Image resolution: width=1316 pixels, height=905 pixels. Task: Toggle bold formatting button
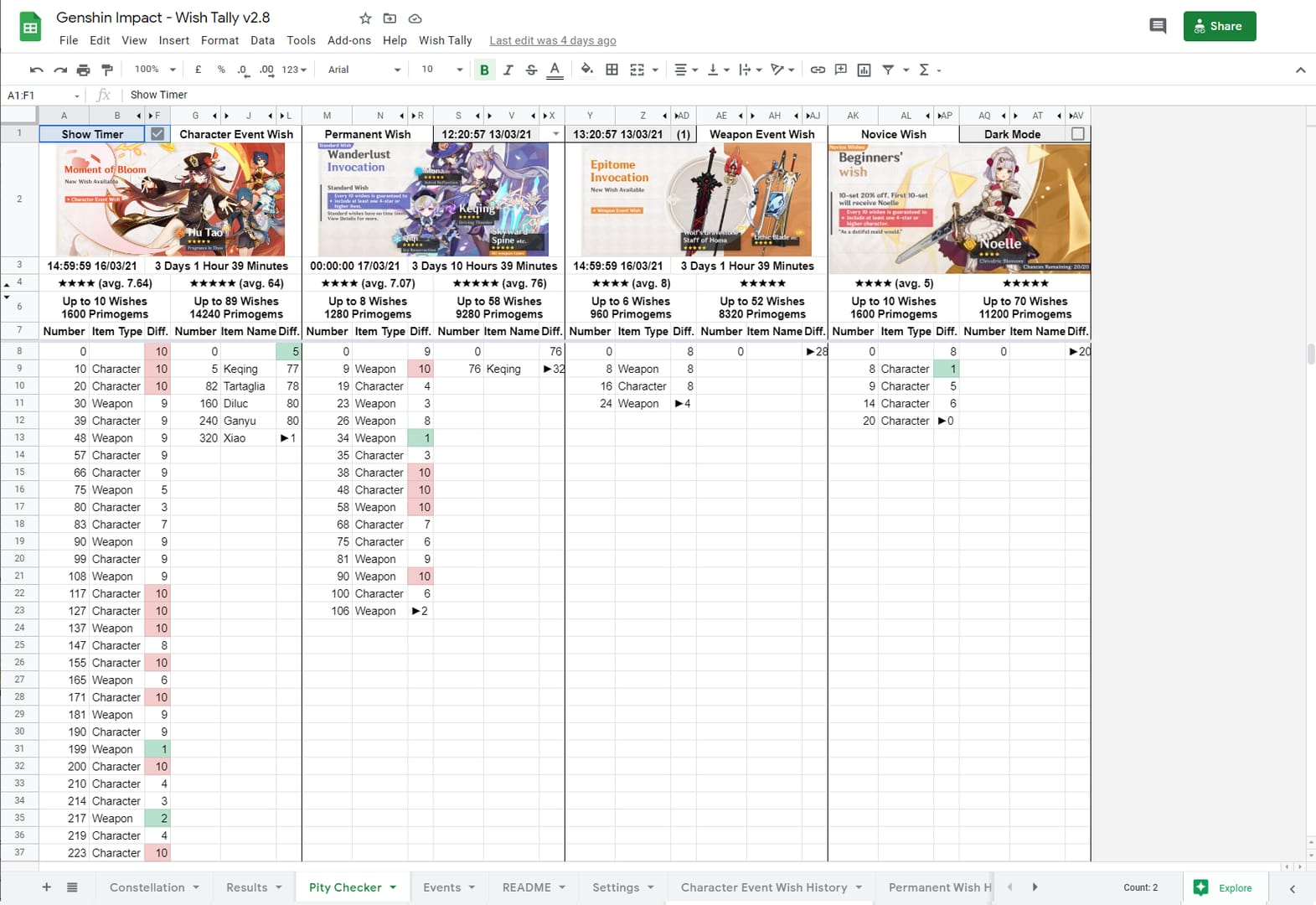coord(484,70)
